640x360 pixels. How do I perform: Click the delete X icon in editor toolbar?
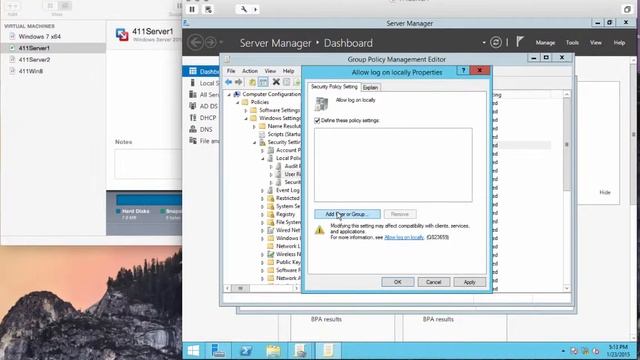coord(276,82)
